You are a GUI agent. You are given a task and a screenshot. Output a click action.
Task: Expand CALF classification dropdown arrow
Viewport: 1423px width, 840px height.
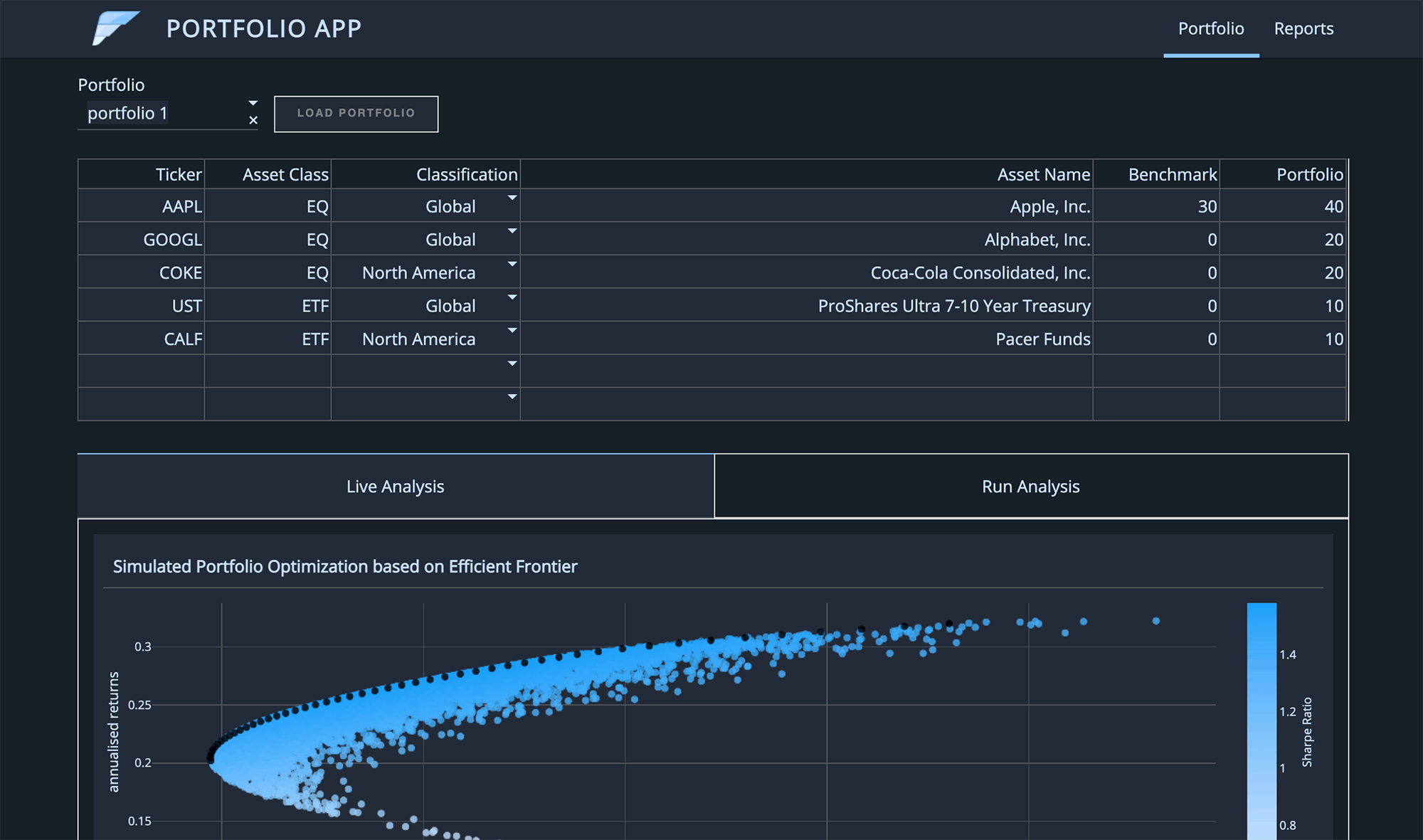[x=512, y=331]
